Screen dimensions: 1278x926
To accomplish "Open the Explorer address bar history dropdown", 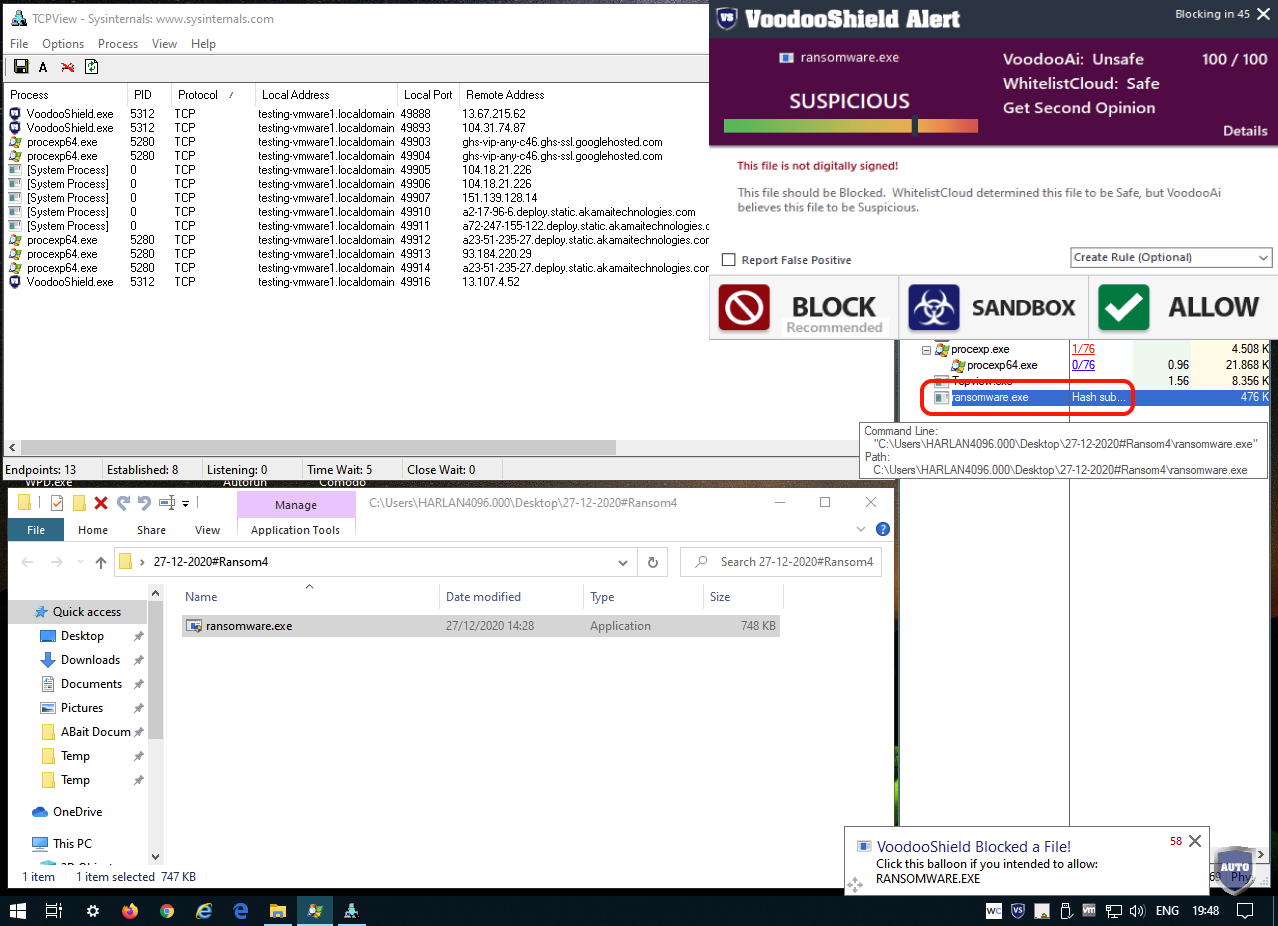I will pyautogui.click(x=623, y=562).
